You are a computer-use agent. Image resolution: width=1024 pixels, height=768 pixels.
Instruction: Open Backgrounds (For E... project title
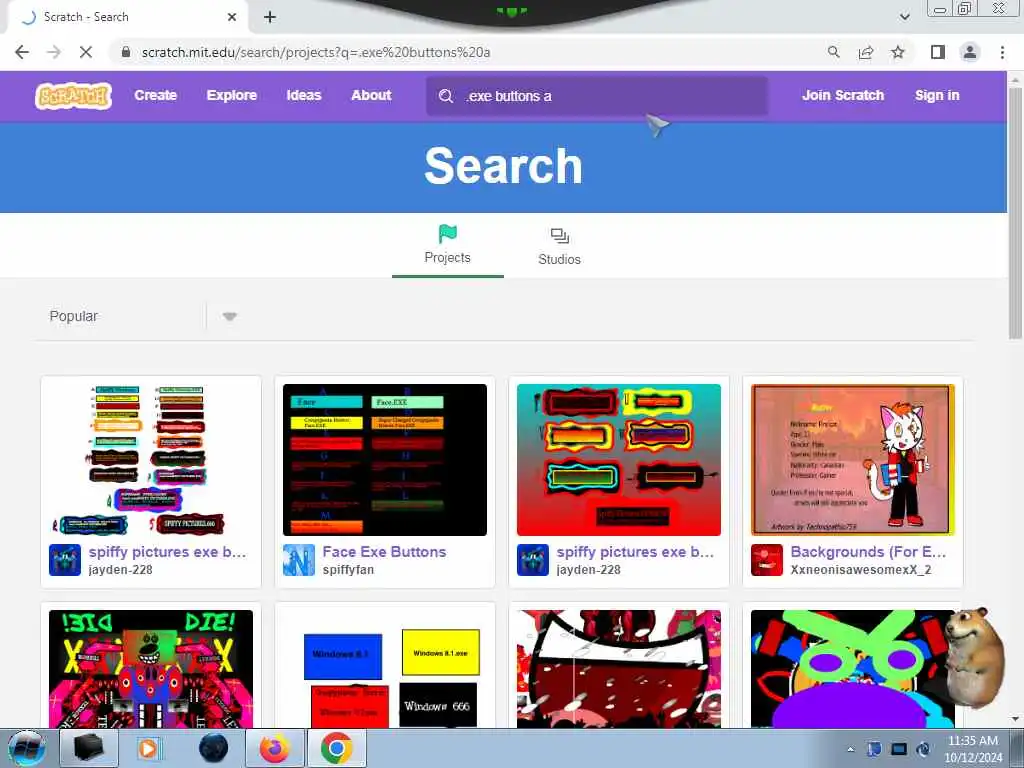pyautogui.click(x=868, y=552)
